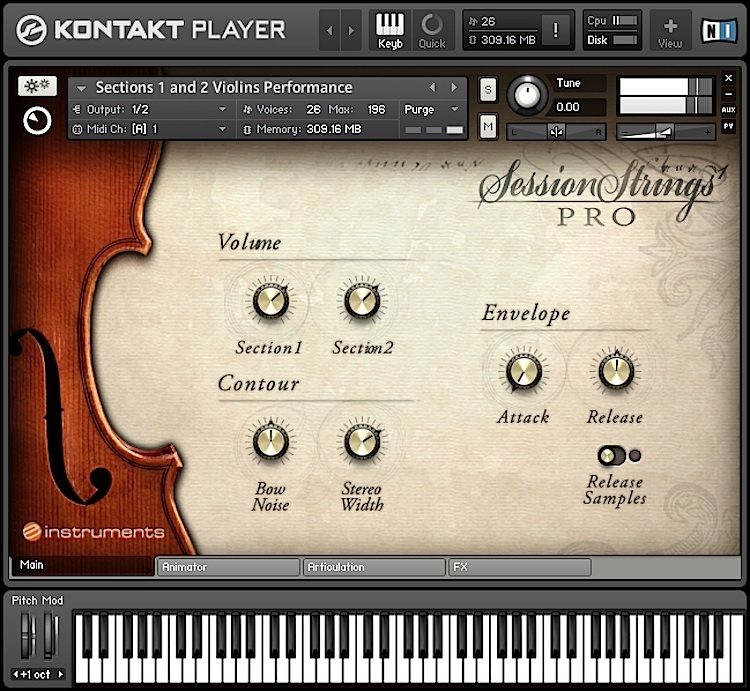Viewport: 750px width, 691px height.
Task: Open the View options plus icon
Action: [x=670, y=30]
